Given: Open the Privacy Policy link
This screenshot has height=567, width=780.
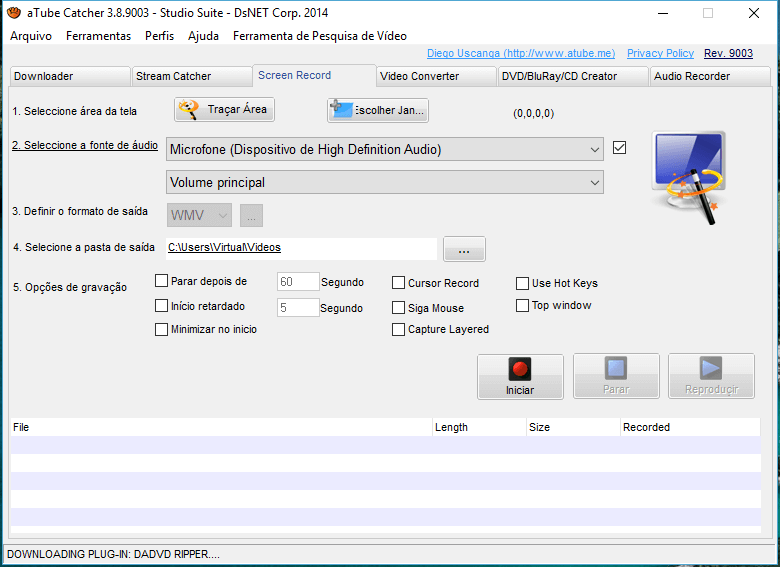Looking at the screenshot, I should click(x=660, y=53).
